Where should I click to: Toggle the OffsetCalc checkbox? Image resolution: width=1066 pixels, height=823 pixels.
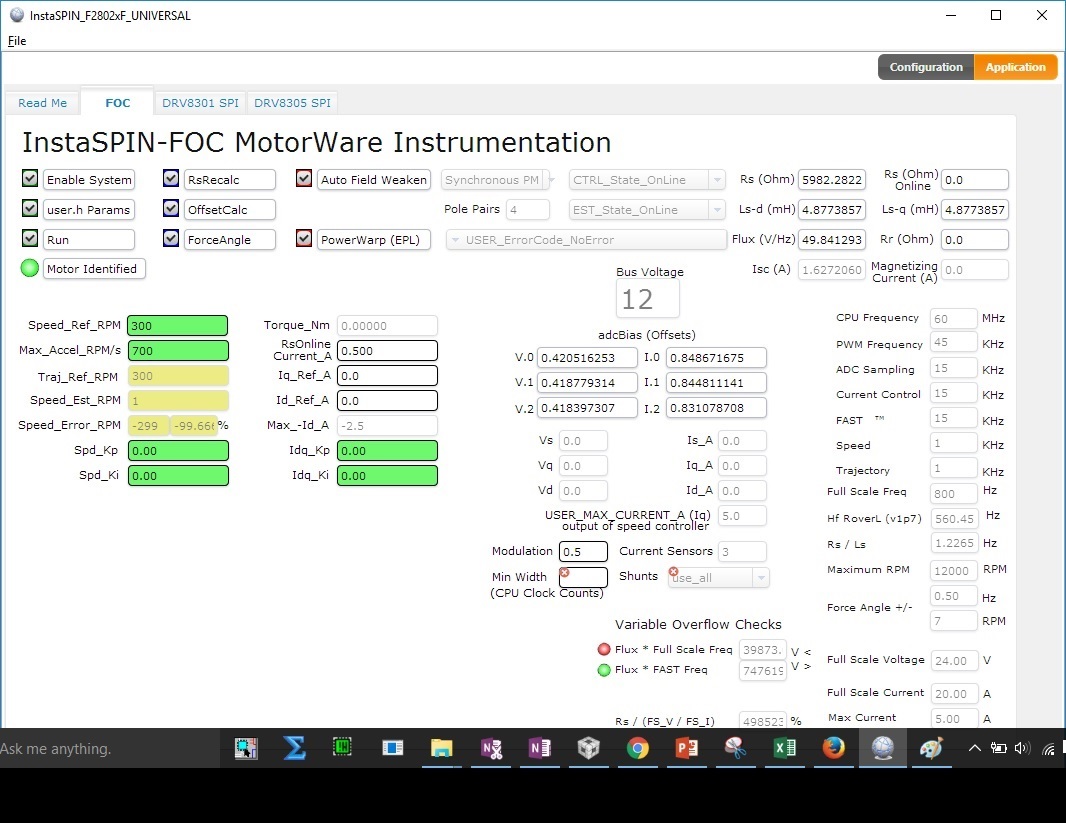(171, 208)
